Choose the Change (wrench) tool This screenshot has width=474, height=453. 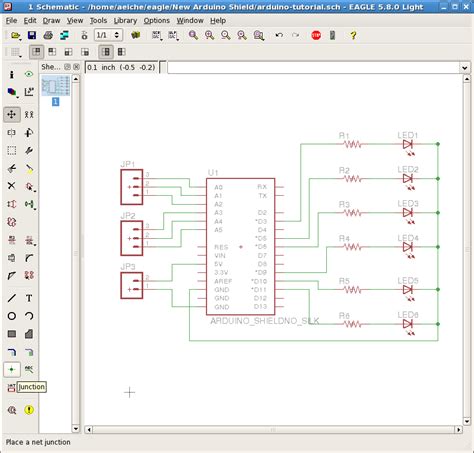pyautogui.click(x=29, y=150)
